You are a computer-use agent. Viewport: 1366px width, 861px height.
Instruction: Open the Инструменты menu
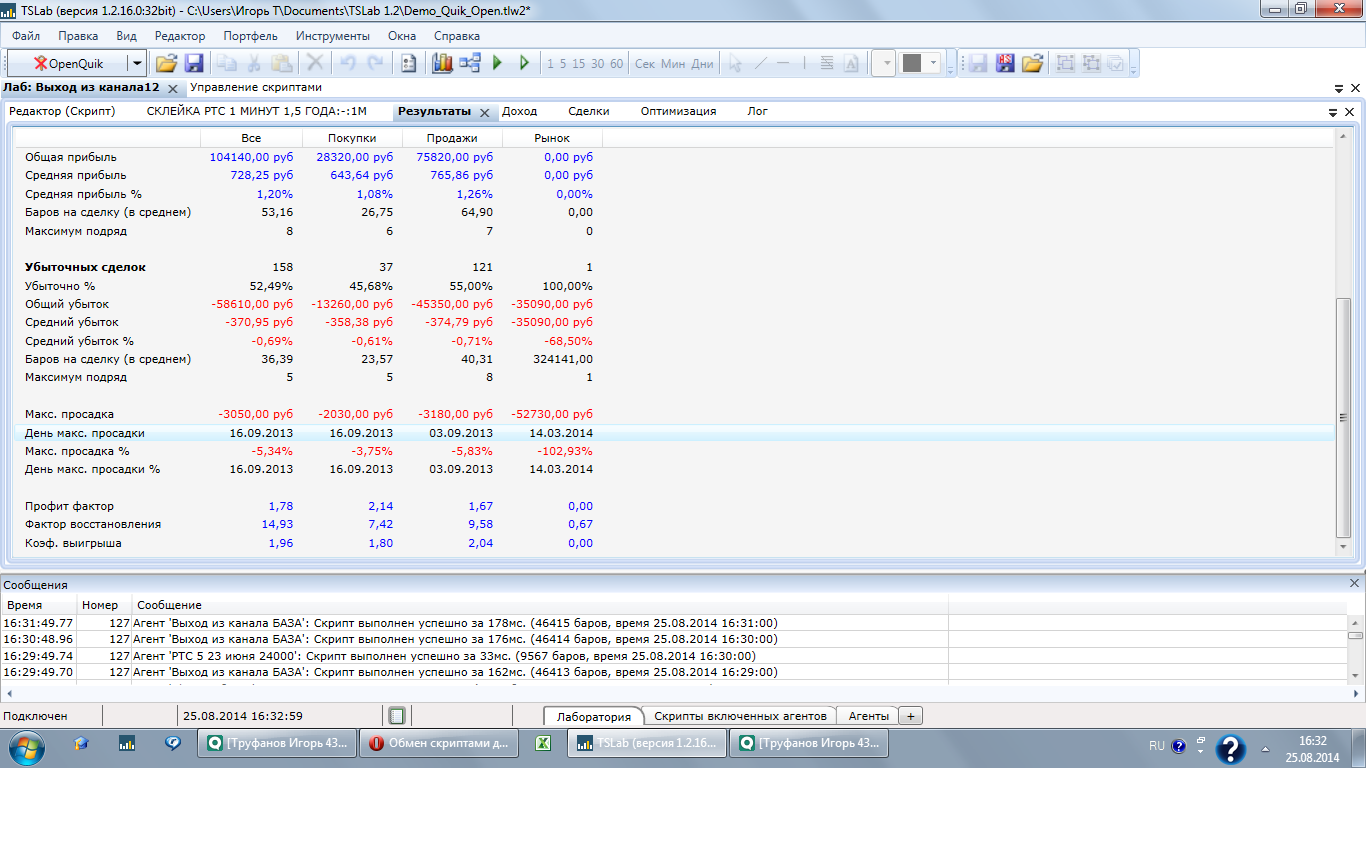point(332,36)
